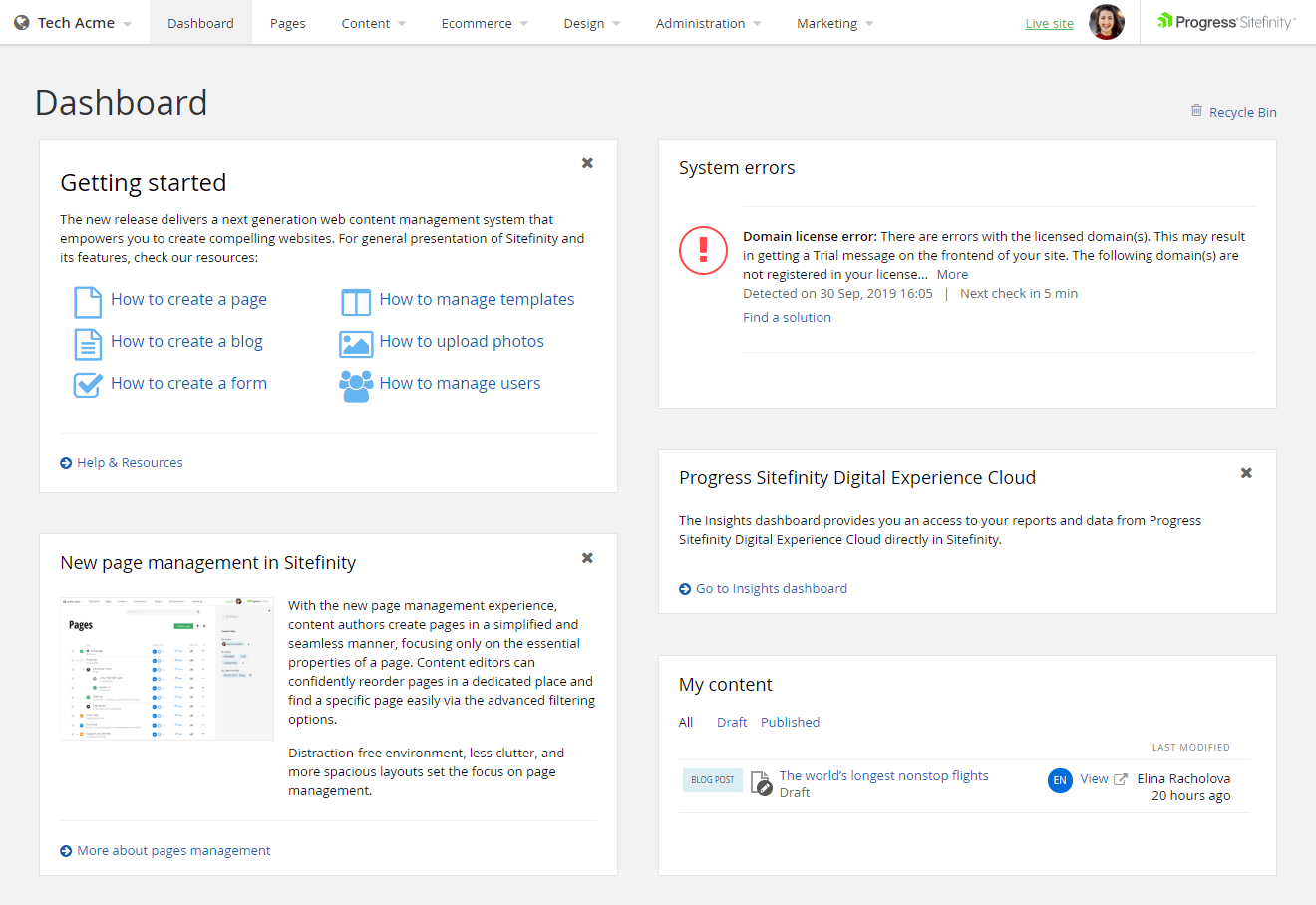
Task: Click the user profile avatar
Action: 1106,22
